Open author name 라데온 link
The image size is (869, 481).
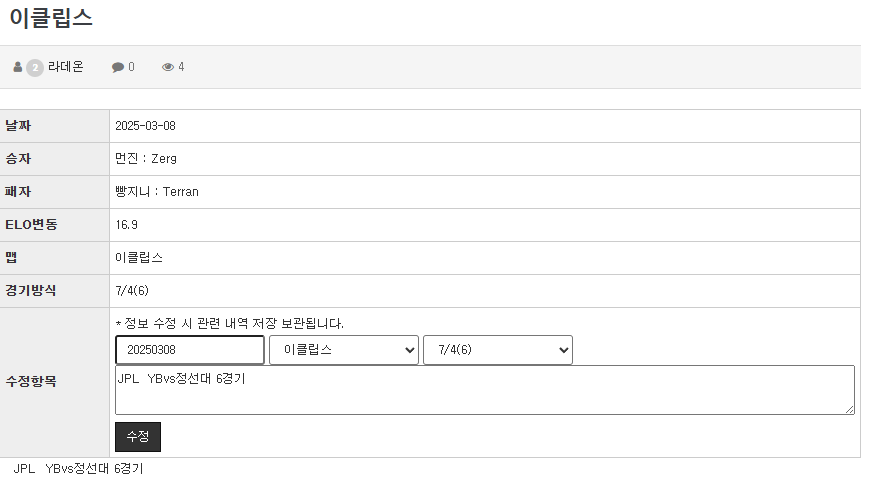point(65,66)
